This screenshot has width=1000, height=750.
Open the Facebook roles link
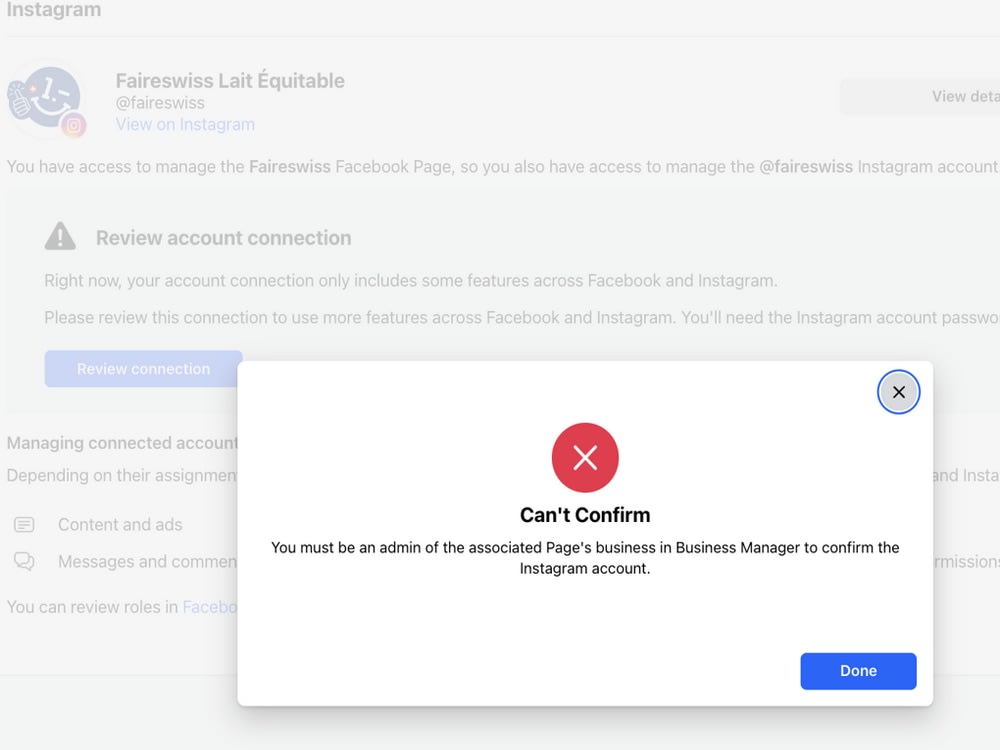(x=209, y=607)
